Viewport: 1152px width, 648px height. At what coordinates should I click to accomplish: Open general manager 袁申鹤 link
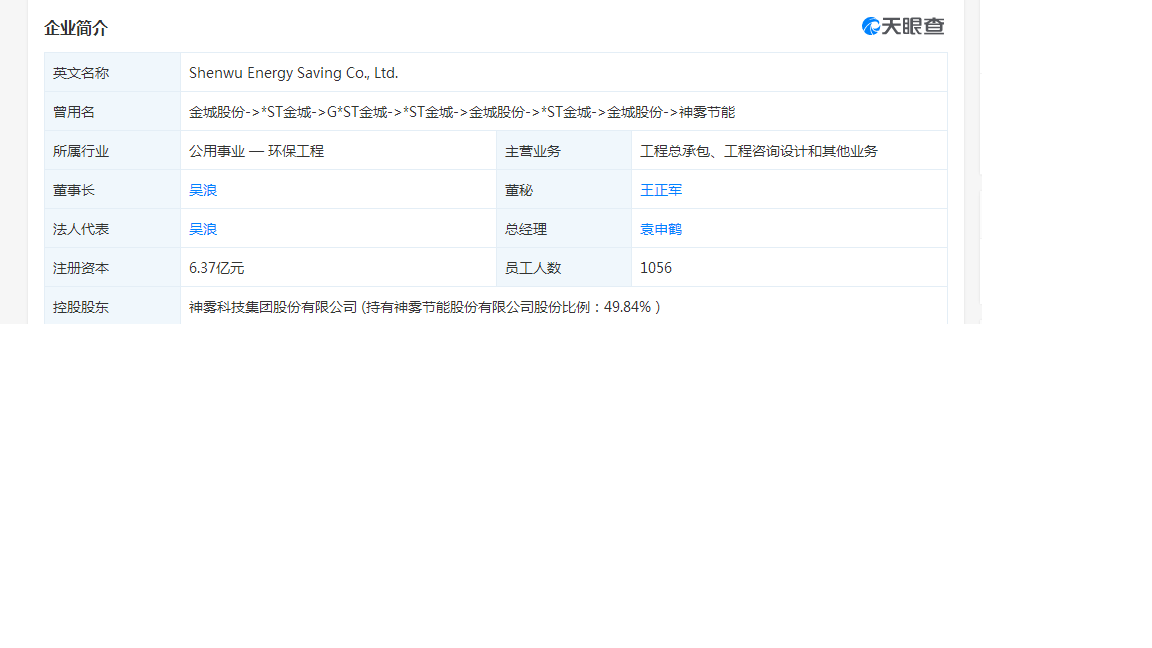(661, 229)
